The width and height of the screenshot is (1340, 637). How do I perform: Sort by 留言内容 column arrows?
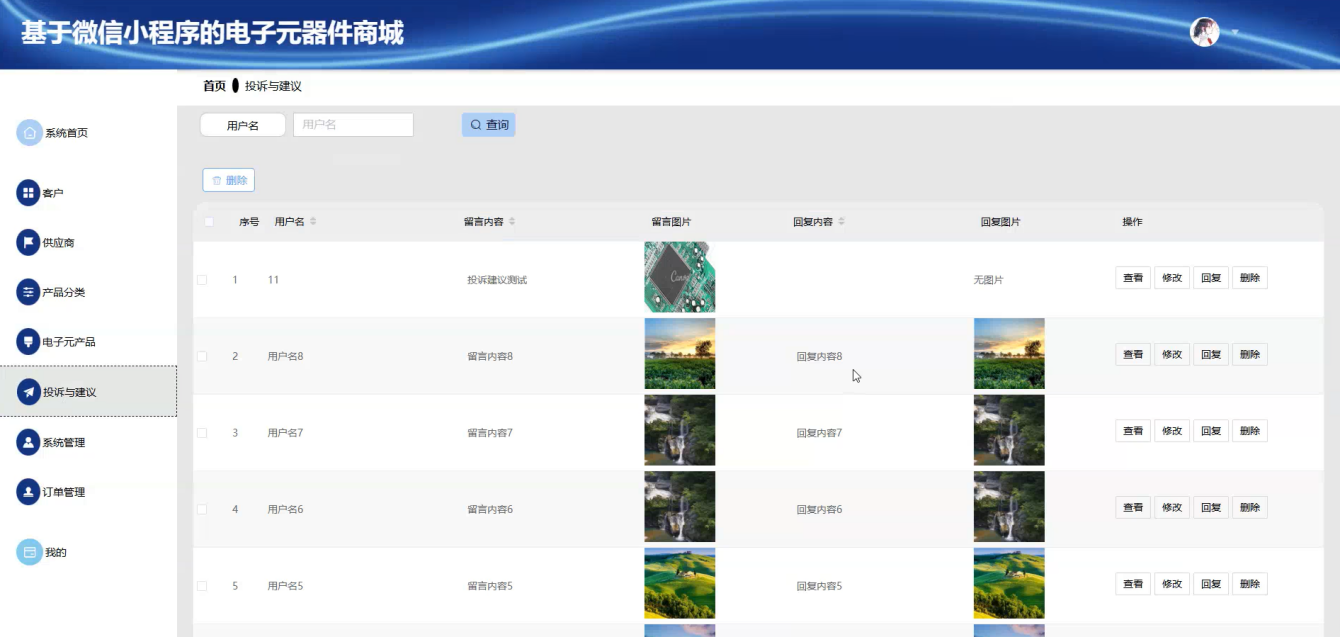point(512,222)
